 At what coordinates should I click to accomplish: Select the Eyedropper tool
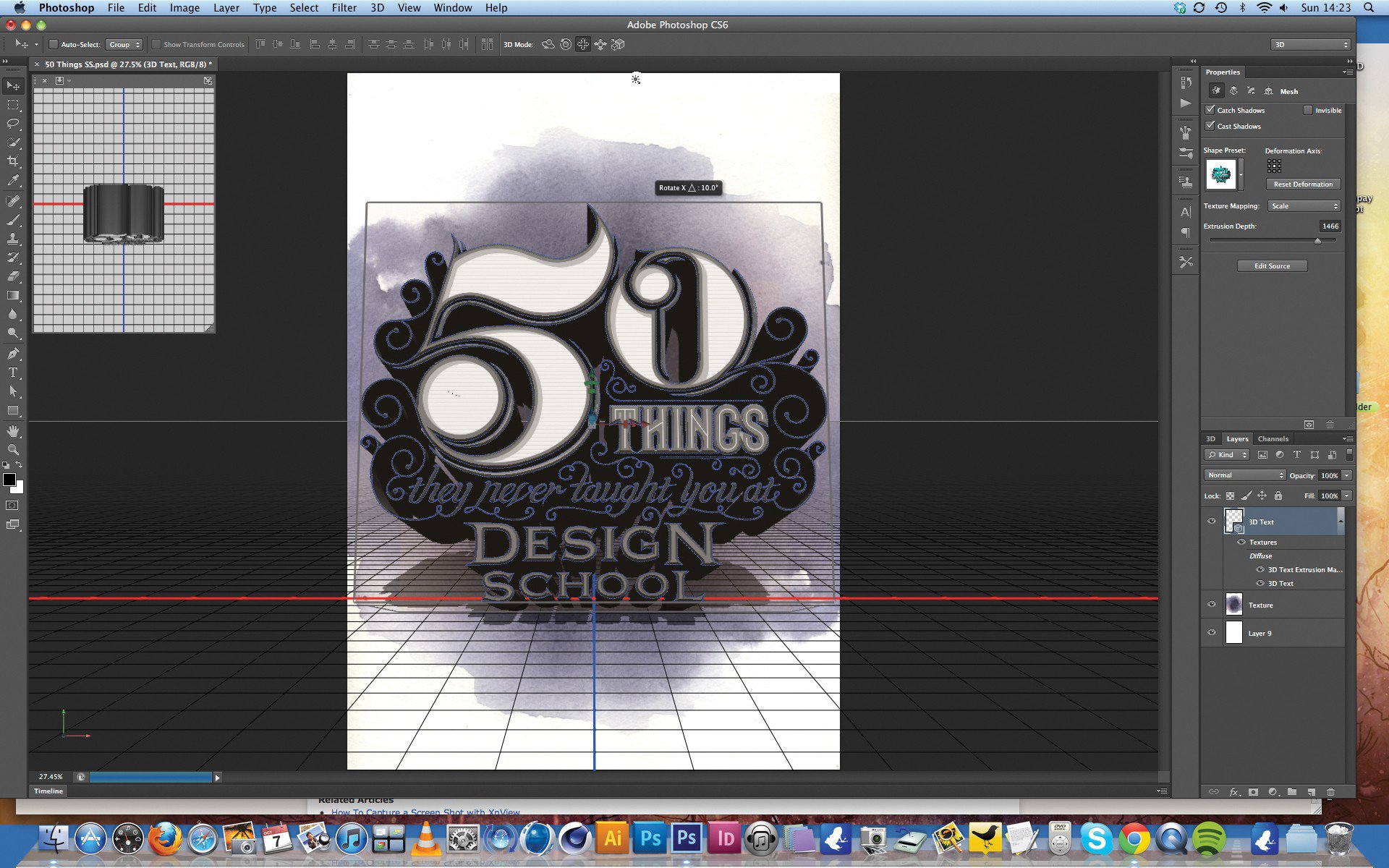(x=13, y=181)
